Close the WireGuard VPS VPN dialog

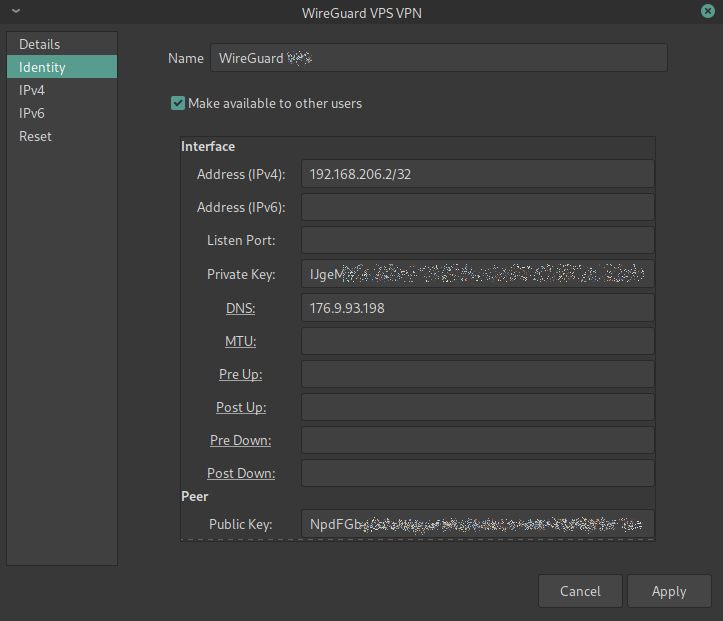pyautogui.click(x=707, y=11)
